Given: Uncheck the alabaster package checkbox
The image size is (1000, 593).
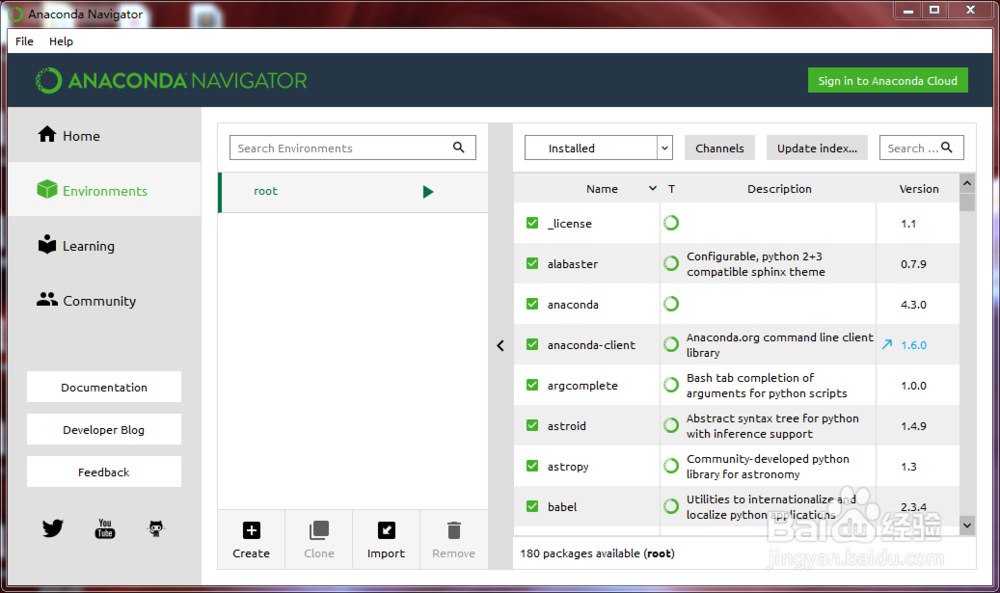Looking at the screenshot, I should click(532, 263).
